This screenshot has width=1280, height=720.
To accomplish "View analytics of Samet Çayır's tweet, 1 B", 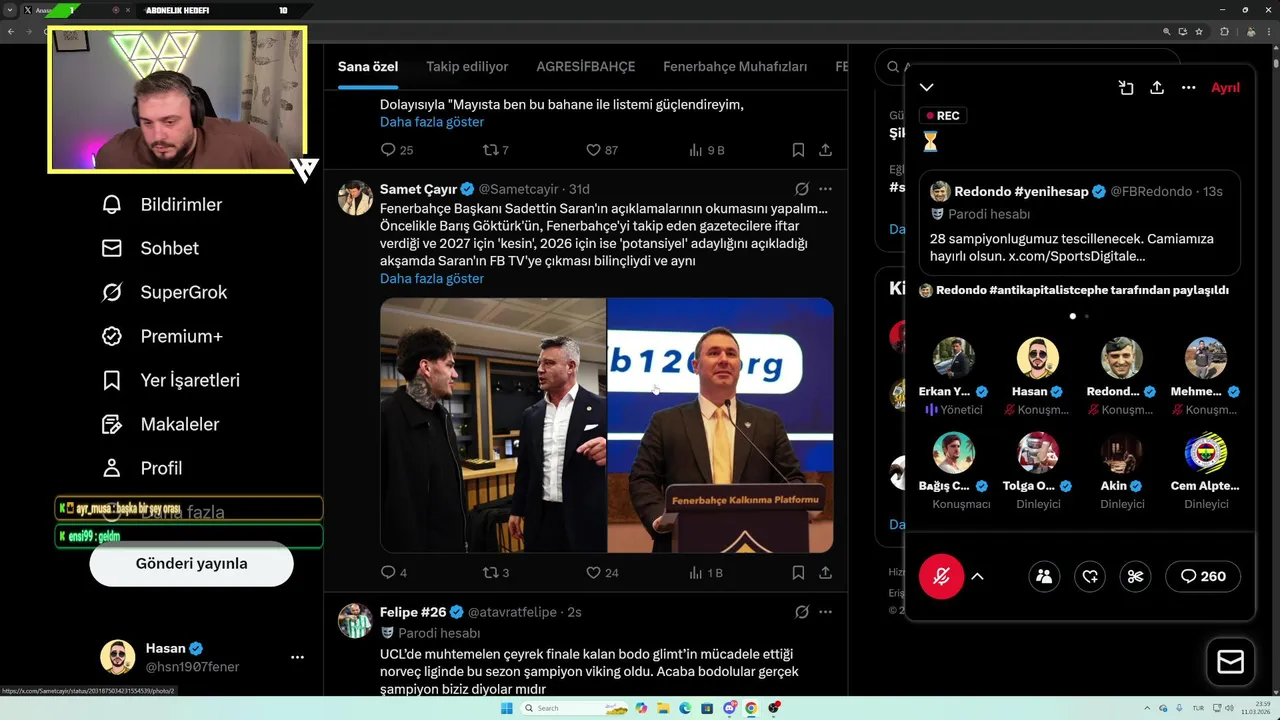I will (x=705, y=573).
